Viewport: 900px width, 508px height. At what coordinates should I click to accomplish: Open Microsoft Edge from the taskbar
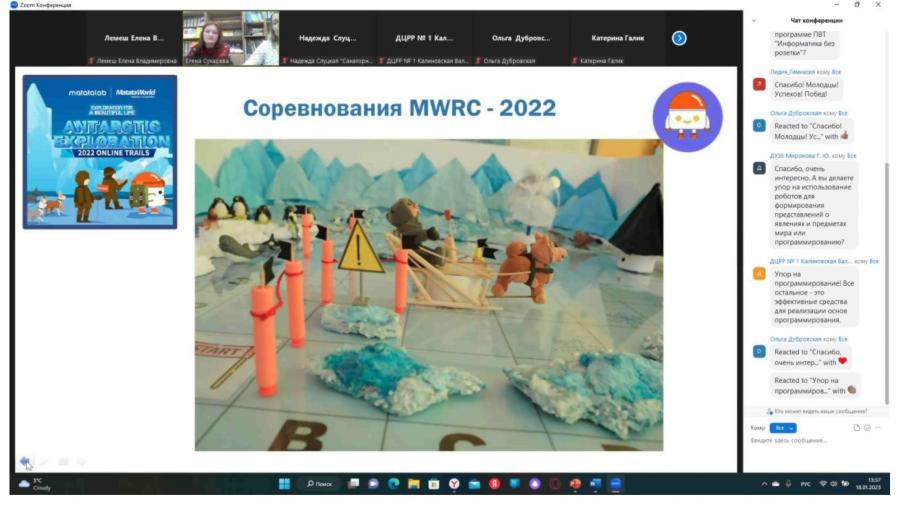click(393, 484)
